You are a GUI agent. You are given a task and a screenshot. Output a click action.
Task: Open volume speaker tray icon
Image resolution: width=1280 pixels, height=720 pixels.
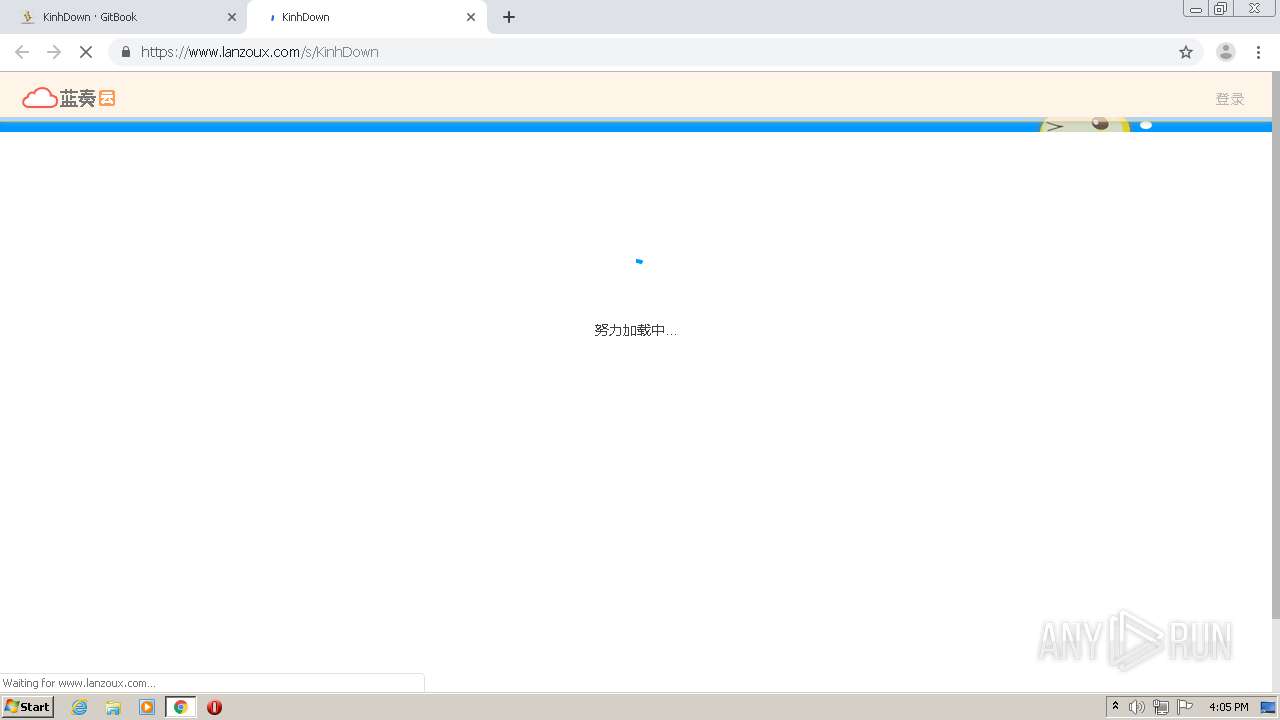point(1137,707)
